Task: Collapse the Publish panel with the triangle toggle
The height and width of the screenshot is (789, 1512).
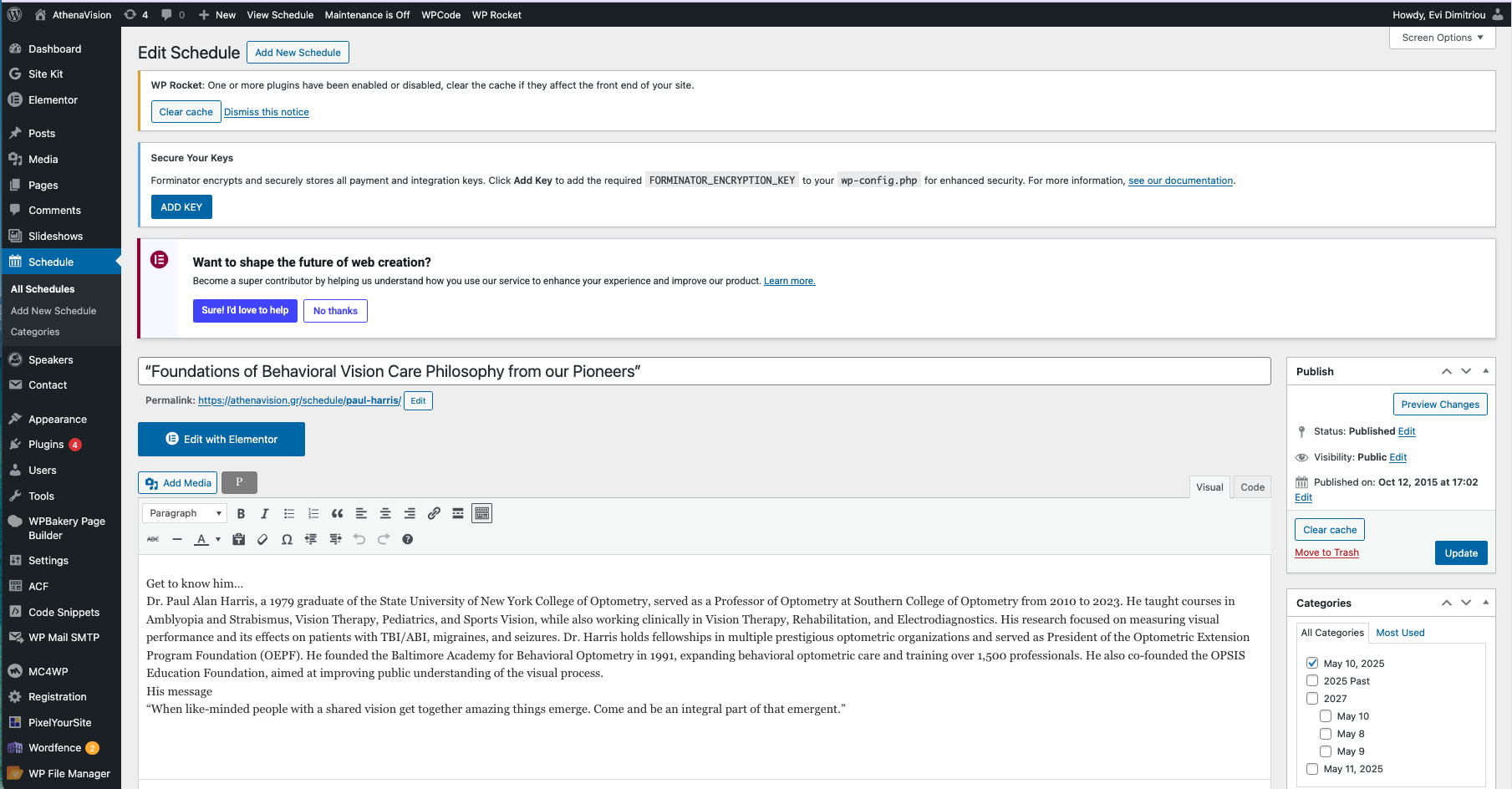Action: coord(1485,371)
